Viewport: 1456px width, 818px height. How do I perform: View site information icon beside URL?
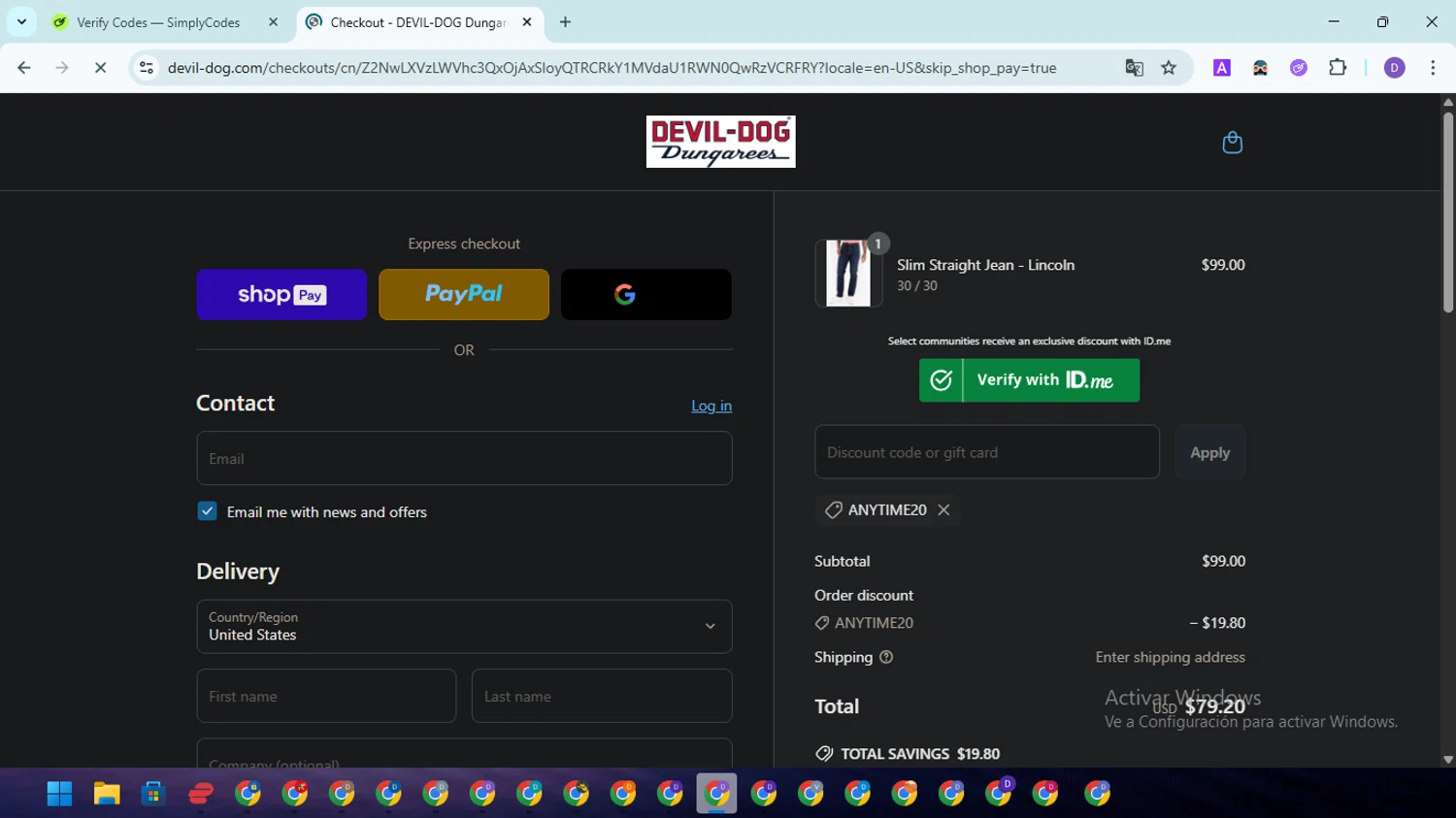(x=147, y=68)
